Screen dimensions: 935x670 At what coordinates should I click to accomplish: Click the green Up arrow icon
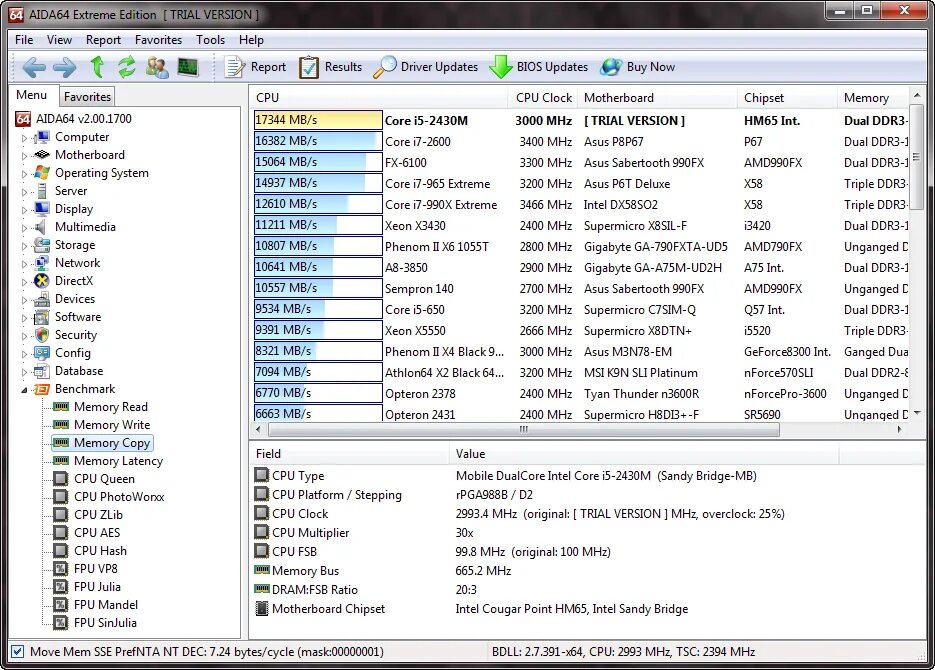pos(97,67)
